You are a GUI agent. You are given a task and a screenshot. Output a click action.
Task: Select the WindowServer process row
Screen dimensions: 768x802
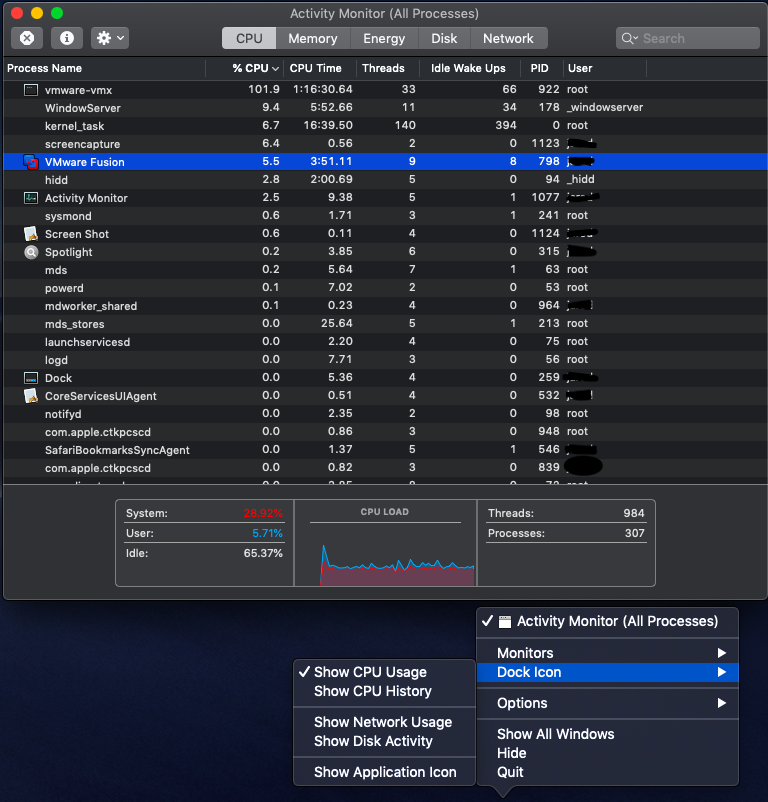point(386,108)
